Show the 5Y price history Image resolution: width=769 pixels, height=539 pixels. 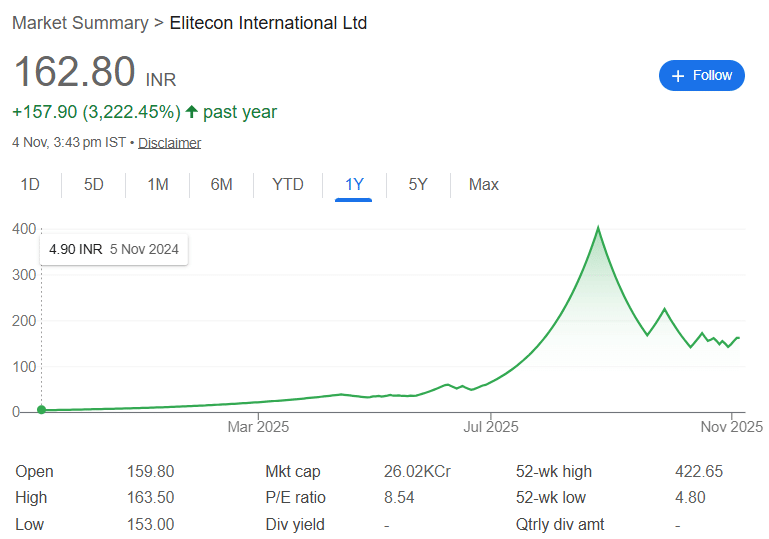coord(418,184)
